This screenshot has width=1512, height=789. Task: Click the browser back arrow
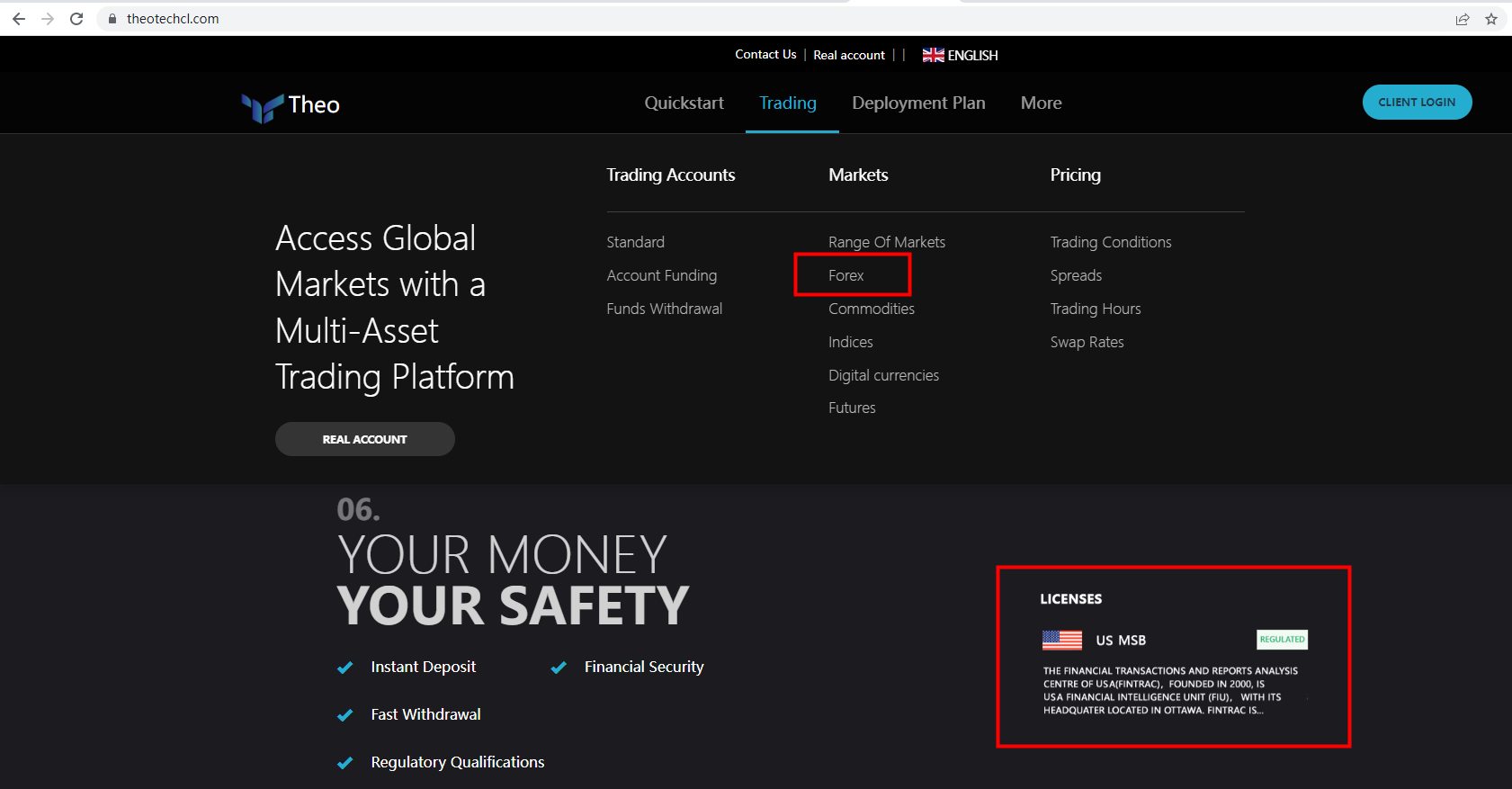tap(19, 19)
